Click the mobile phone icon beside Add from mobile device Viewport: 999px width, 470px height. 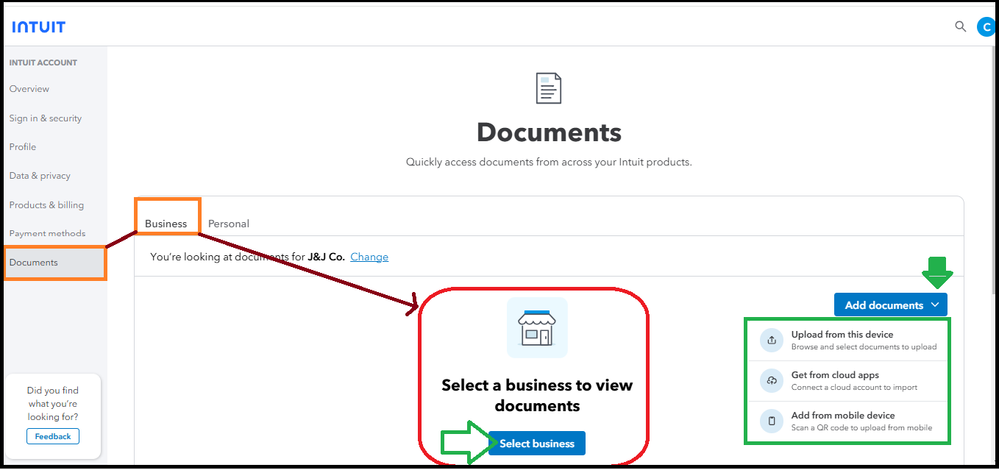(x=771, y=421)
